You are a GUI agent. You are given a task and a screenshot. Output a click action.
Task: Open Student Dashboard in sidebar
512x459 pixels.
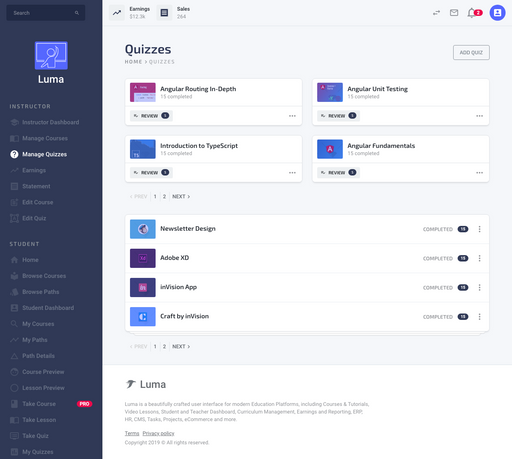48,308
